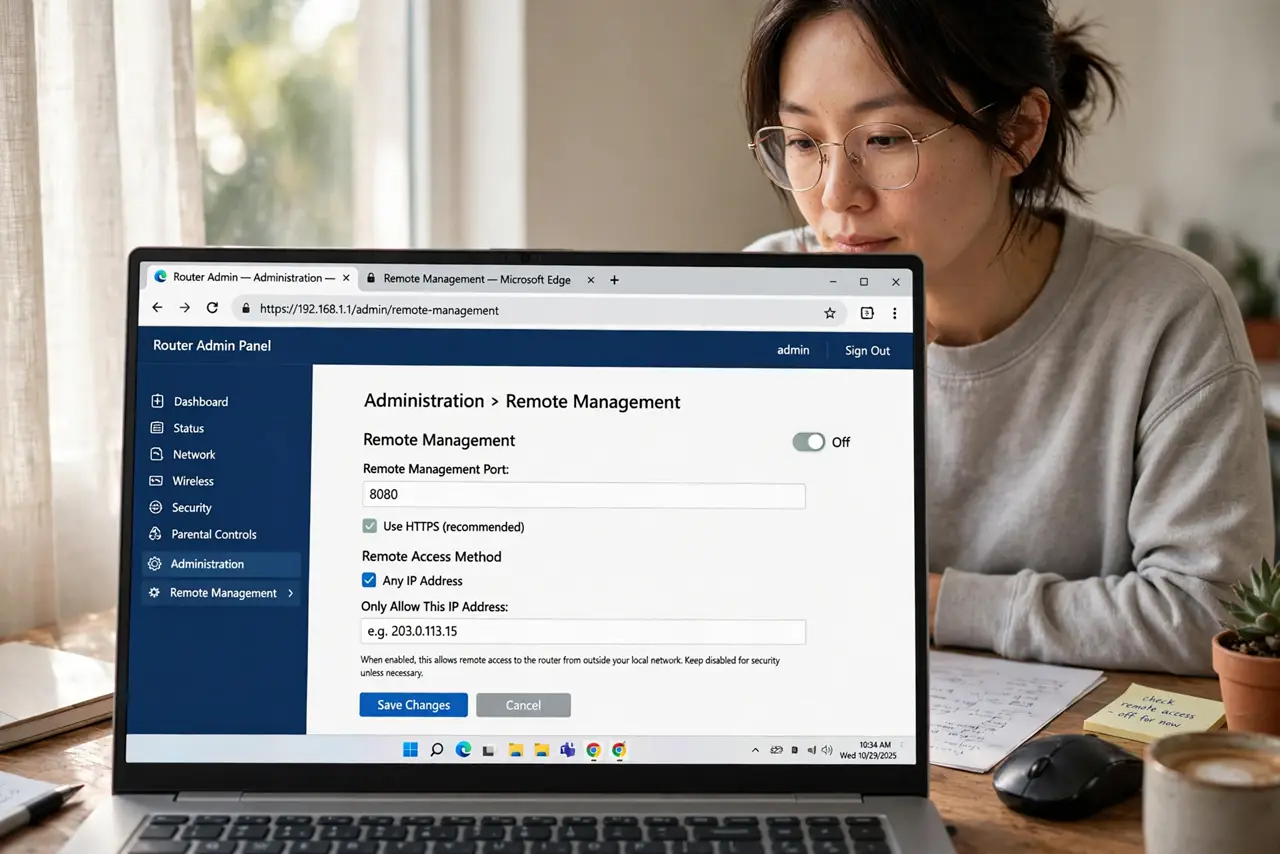Select the Administration sidebar item

(x=221, y=564)
